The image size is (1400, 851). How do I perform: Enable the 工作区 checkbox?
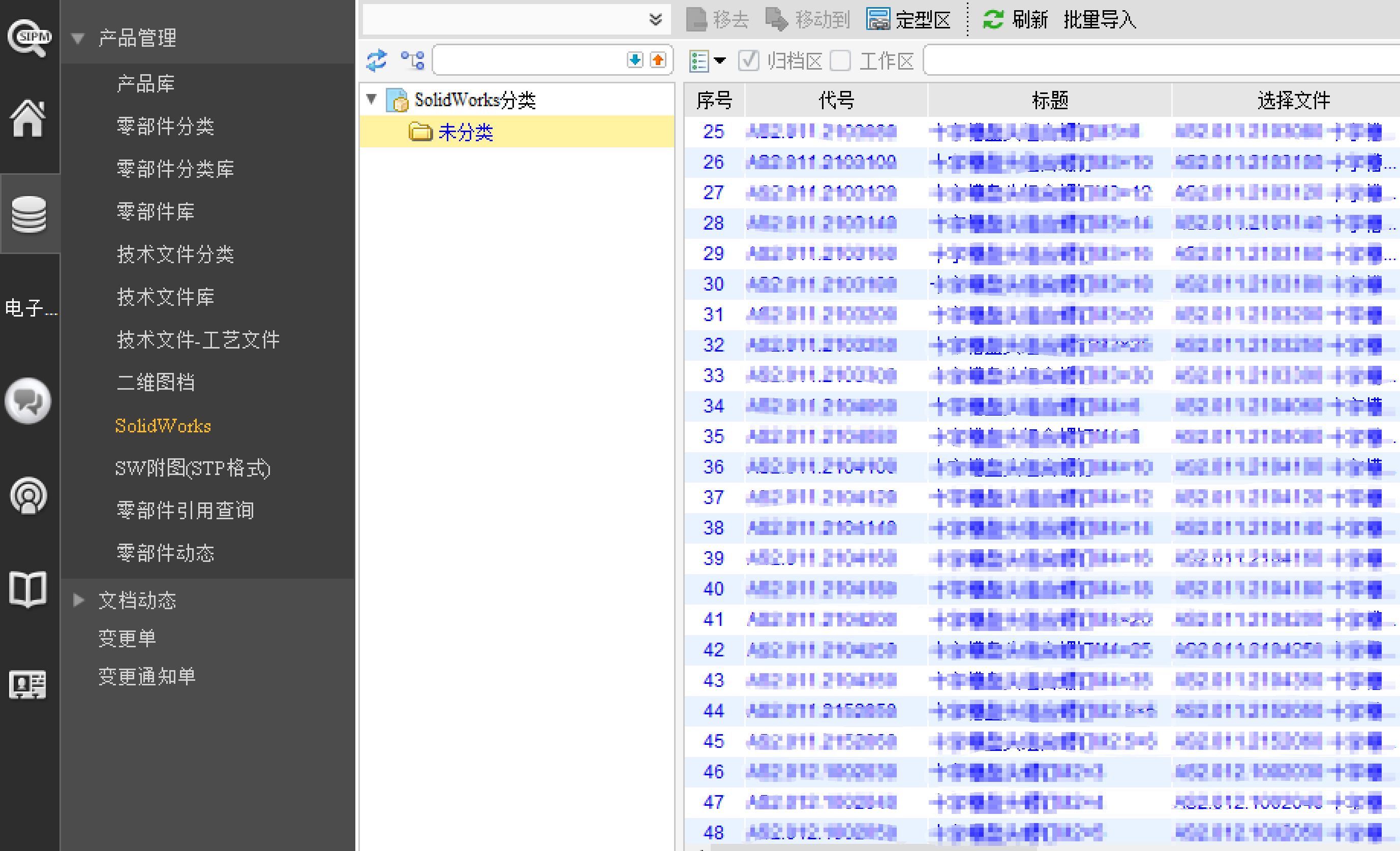pos(840,60)
